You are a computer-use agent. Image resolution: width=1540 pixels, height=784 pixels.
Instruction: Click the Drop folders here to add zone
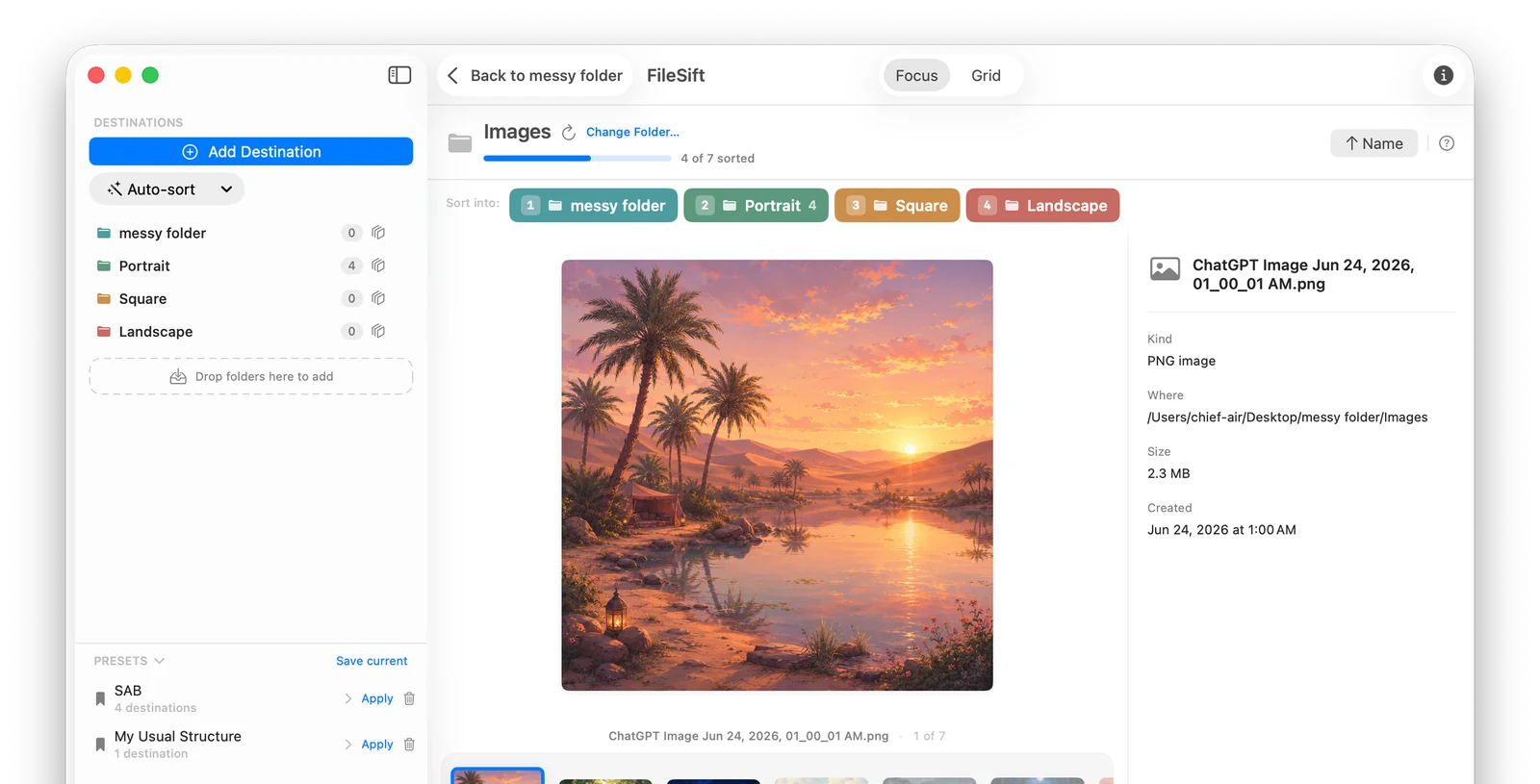tap(251, 376)
